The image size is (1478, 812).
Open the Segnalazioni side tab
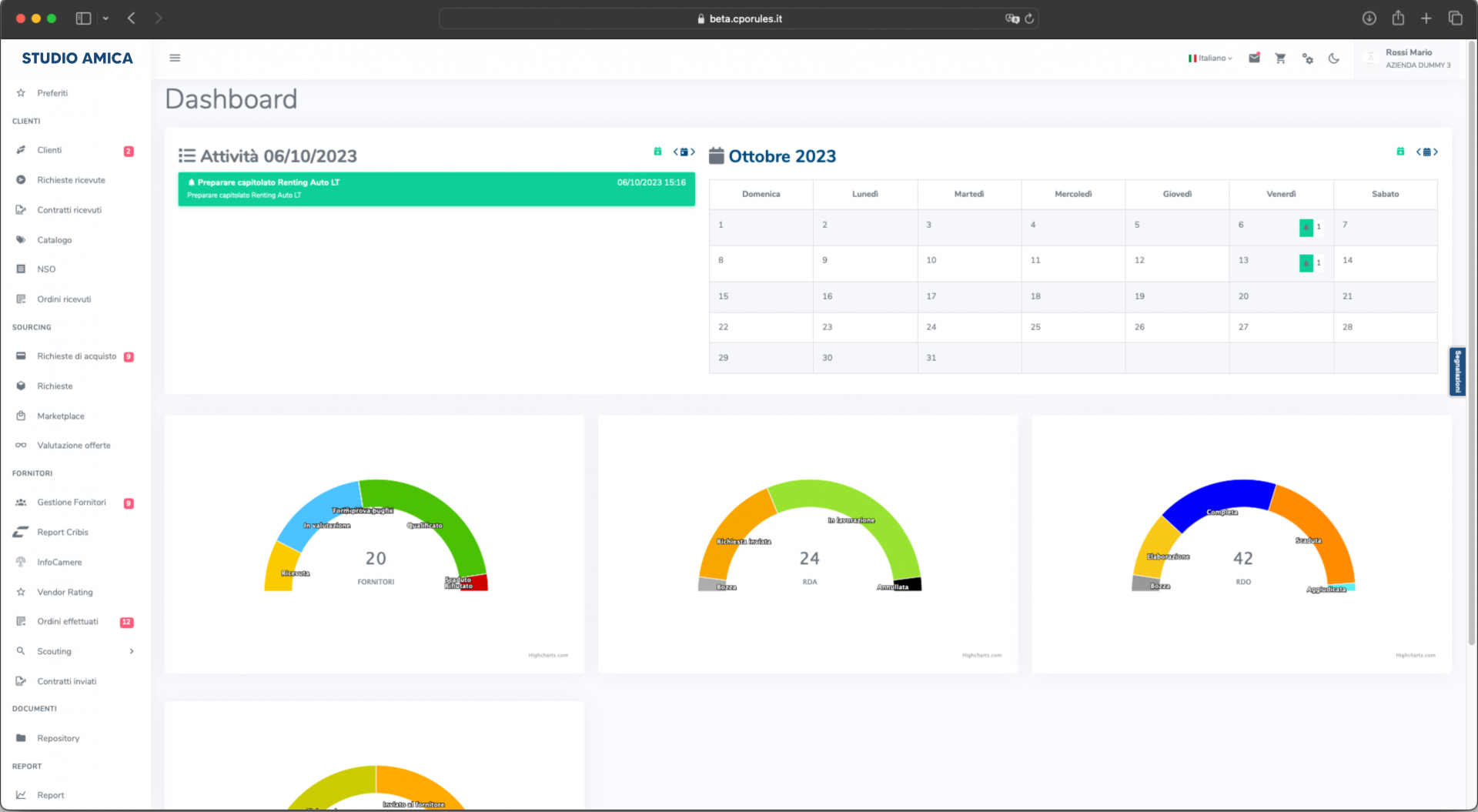pyautogui.click(x=1457, y=372)
